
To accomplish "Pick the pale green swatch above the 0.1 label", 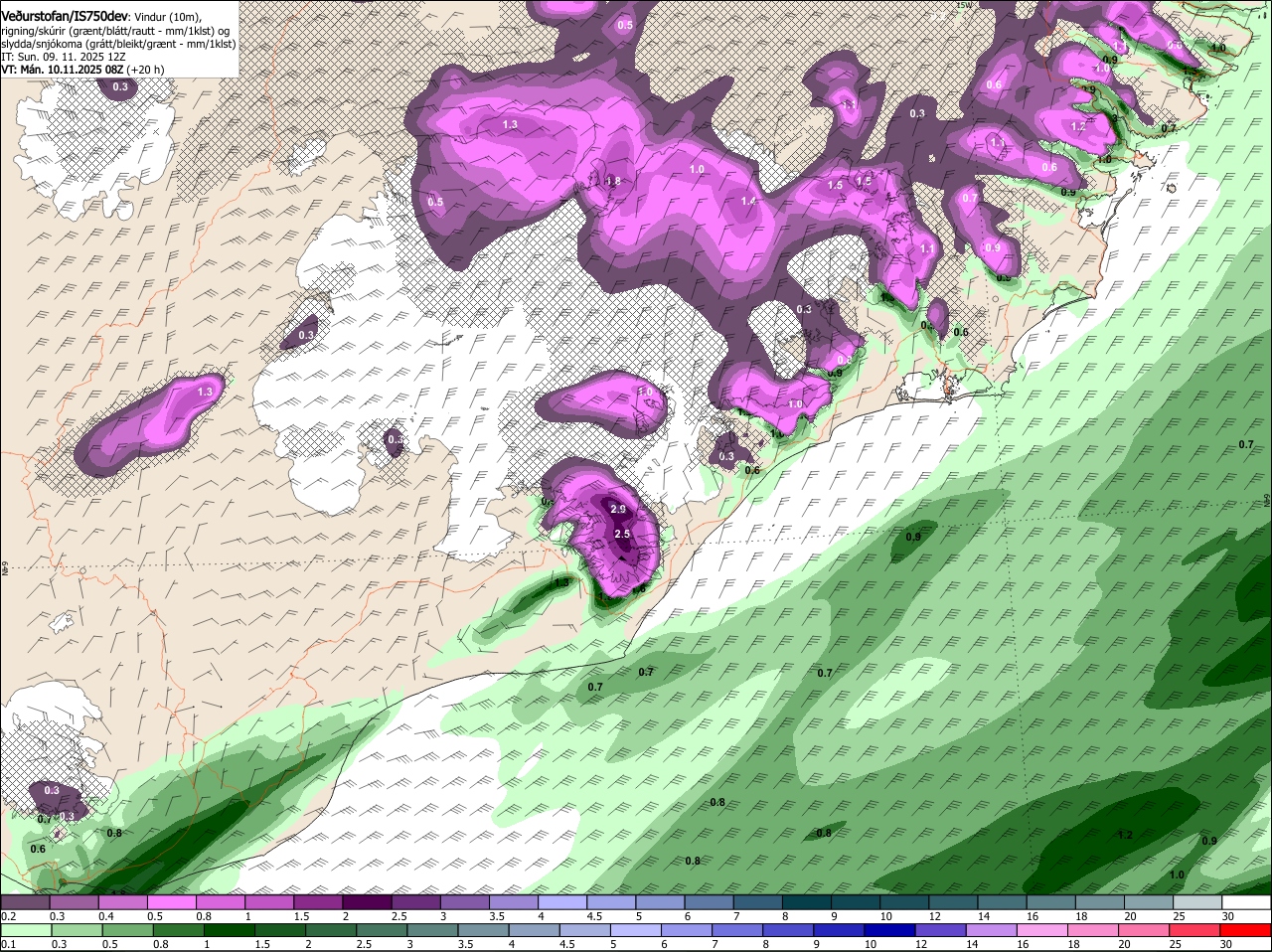I will (25, 930).
